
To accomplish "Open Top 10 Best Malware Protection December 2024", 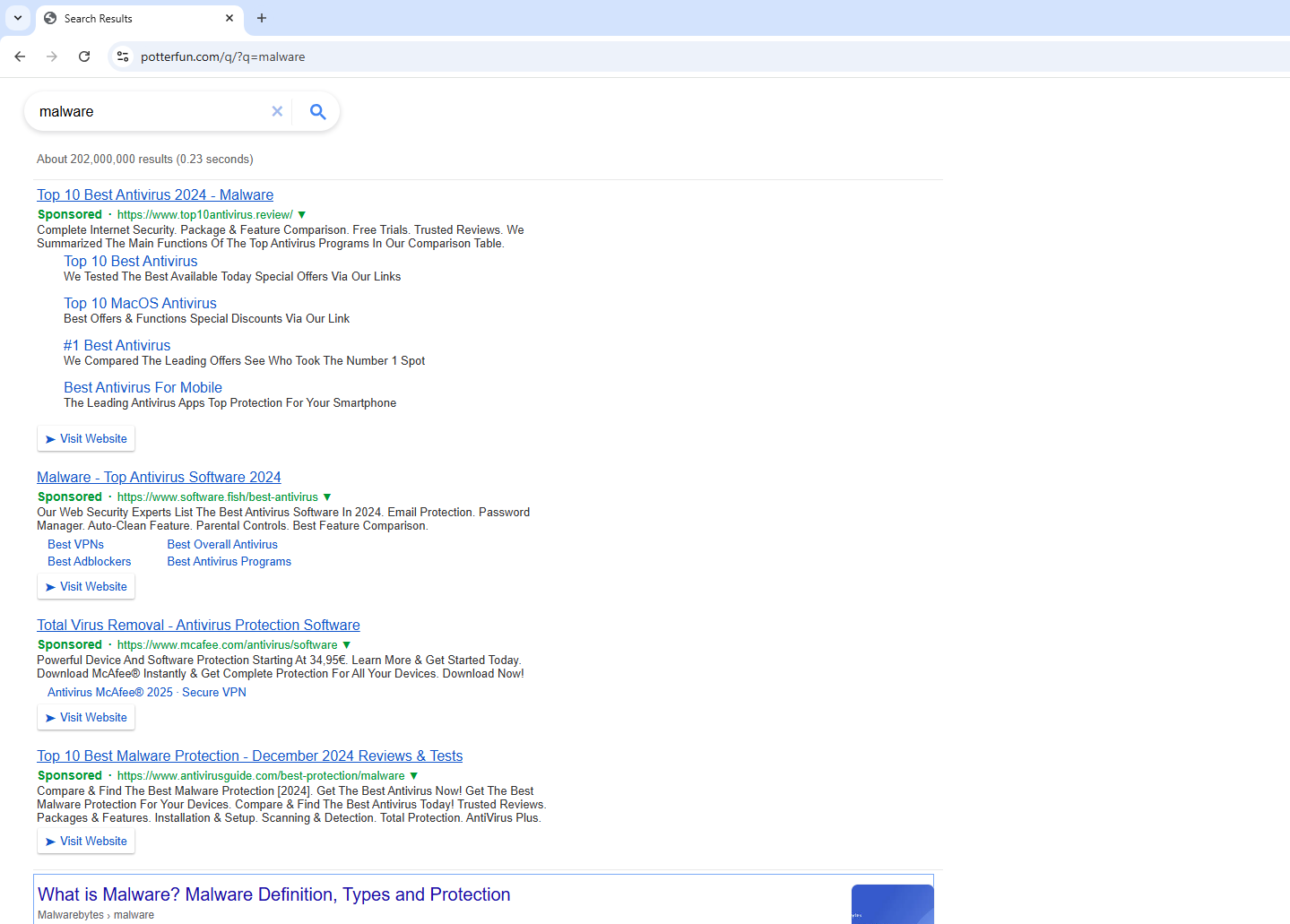I will tap(249, 756).
